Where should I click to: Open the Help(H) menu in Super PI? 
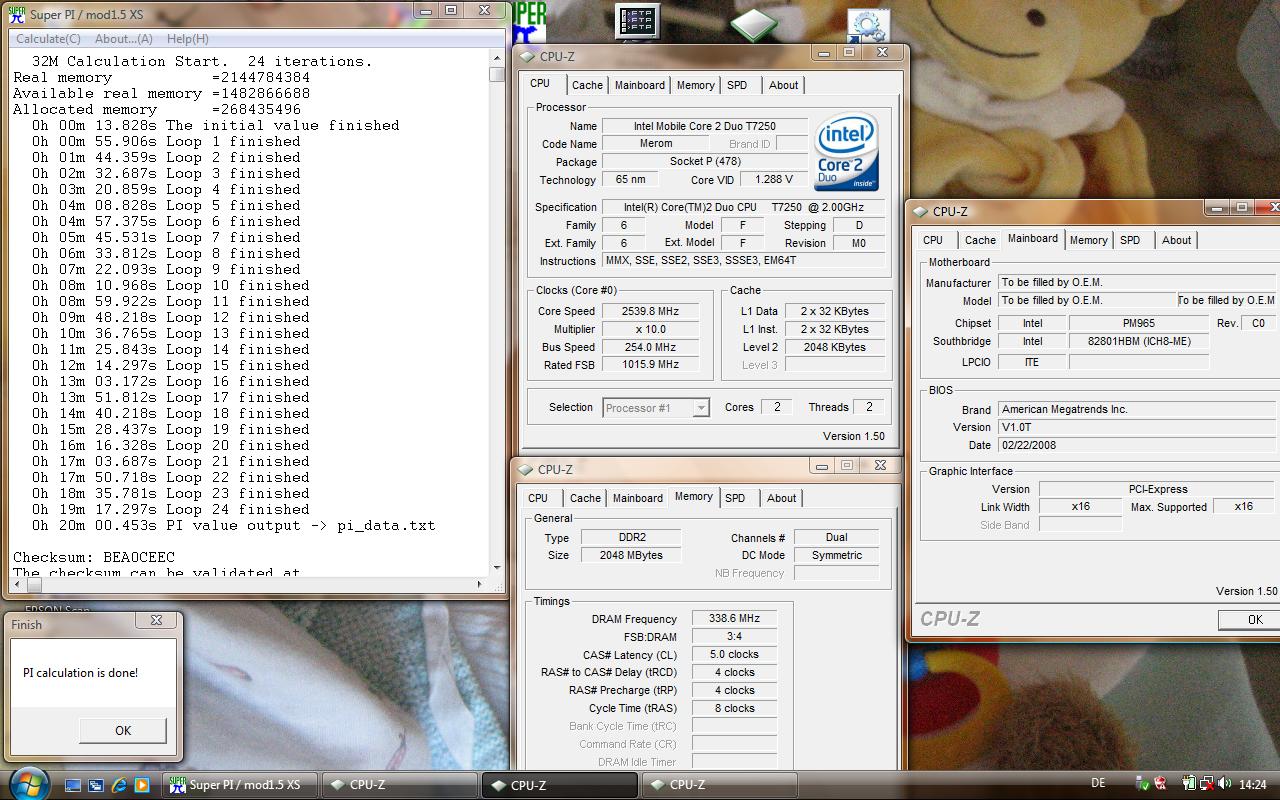coord(188,39)
